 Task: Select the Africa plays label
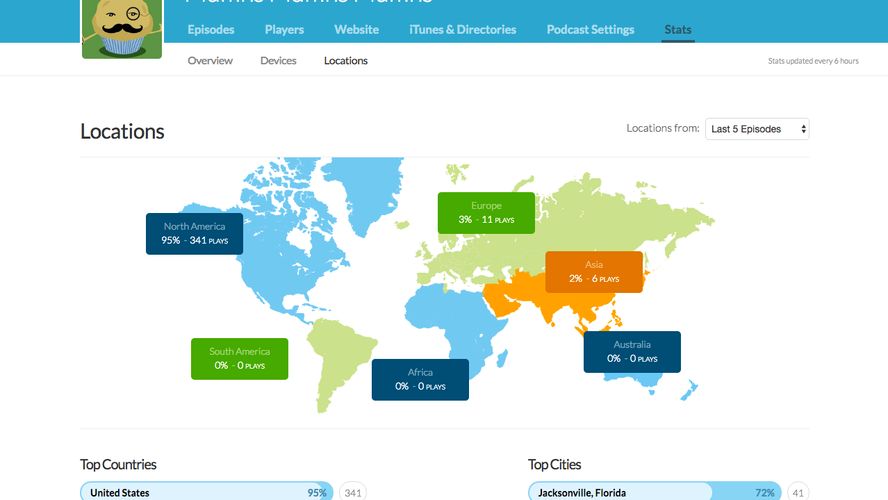[420, 379]
